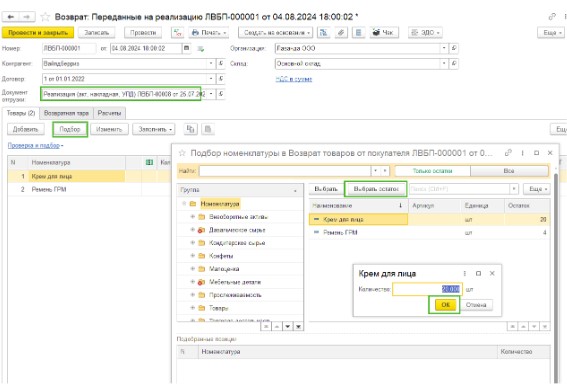Toggle the Только остатки filter
567x388 pixels.
coord(432,171)
